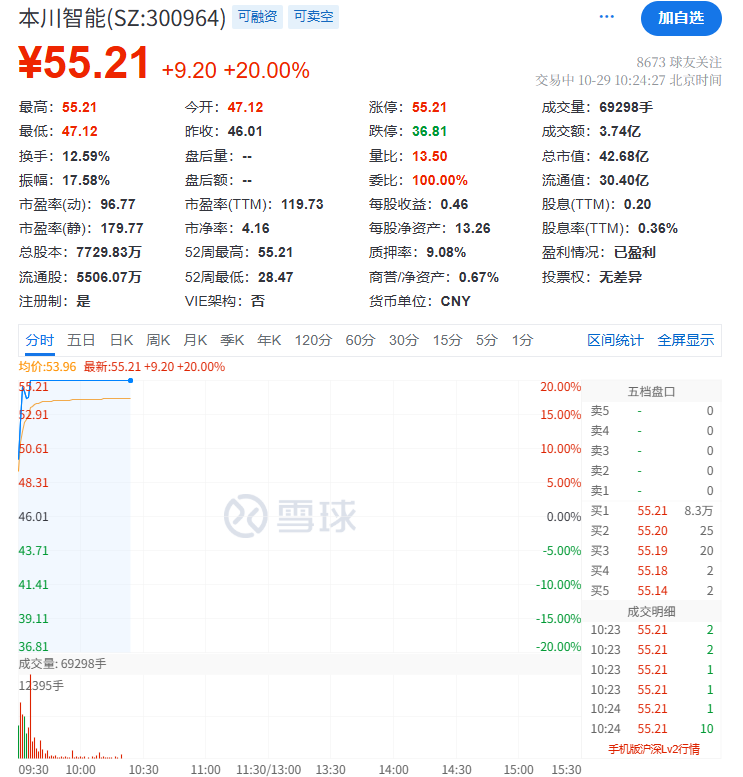
Task: Select the 分时 chart tab
Action: [x=40, y=340]
